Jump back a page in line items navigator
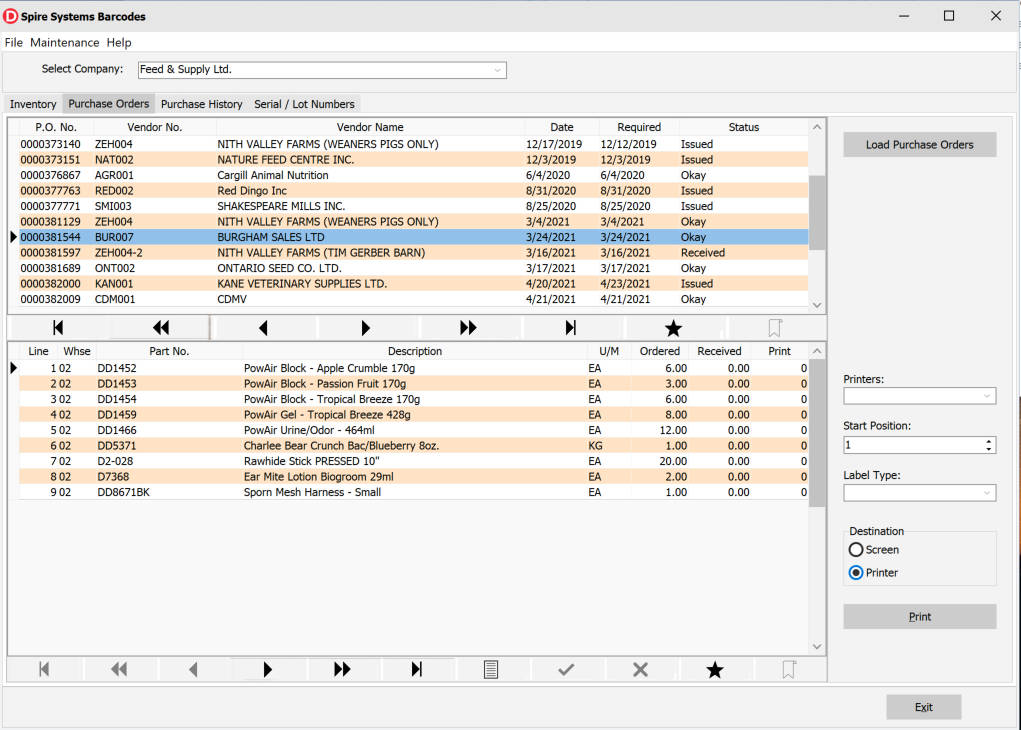The height and width of the screenshot is (730, 1021). tap(119, 669)
